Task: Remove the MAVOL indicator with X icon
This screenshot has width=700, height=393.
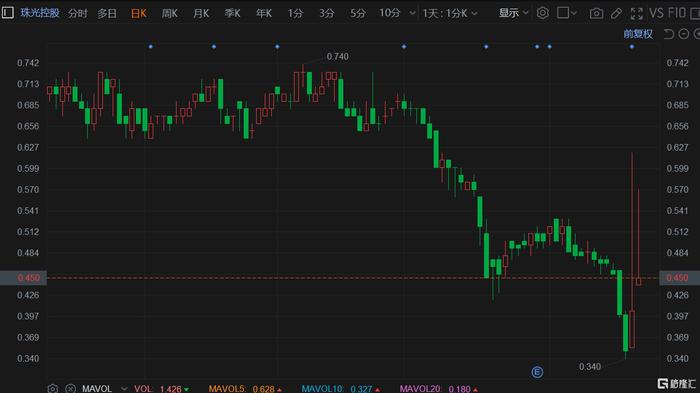Action: click(71, 389)
